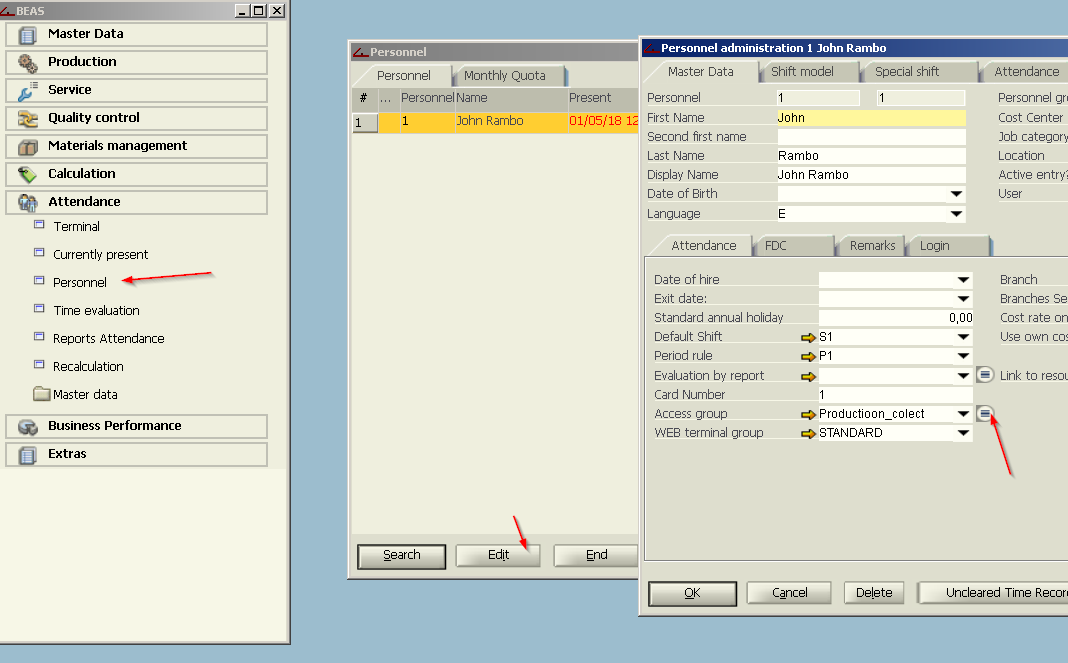Click the First Name field
The width and height of the screenshot is (1068, 663).
pyautogui.click(x=871, y=118)
